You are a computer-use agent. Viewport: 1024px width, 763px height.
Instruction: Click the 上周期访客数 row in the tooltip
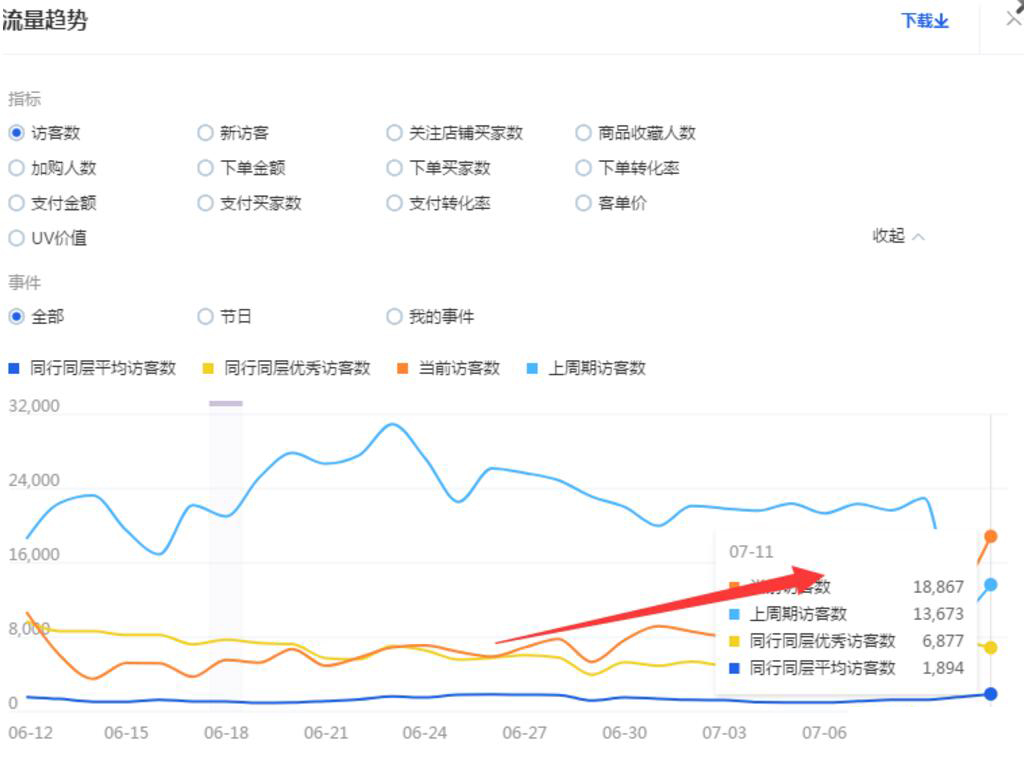tap(845, 615)
